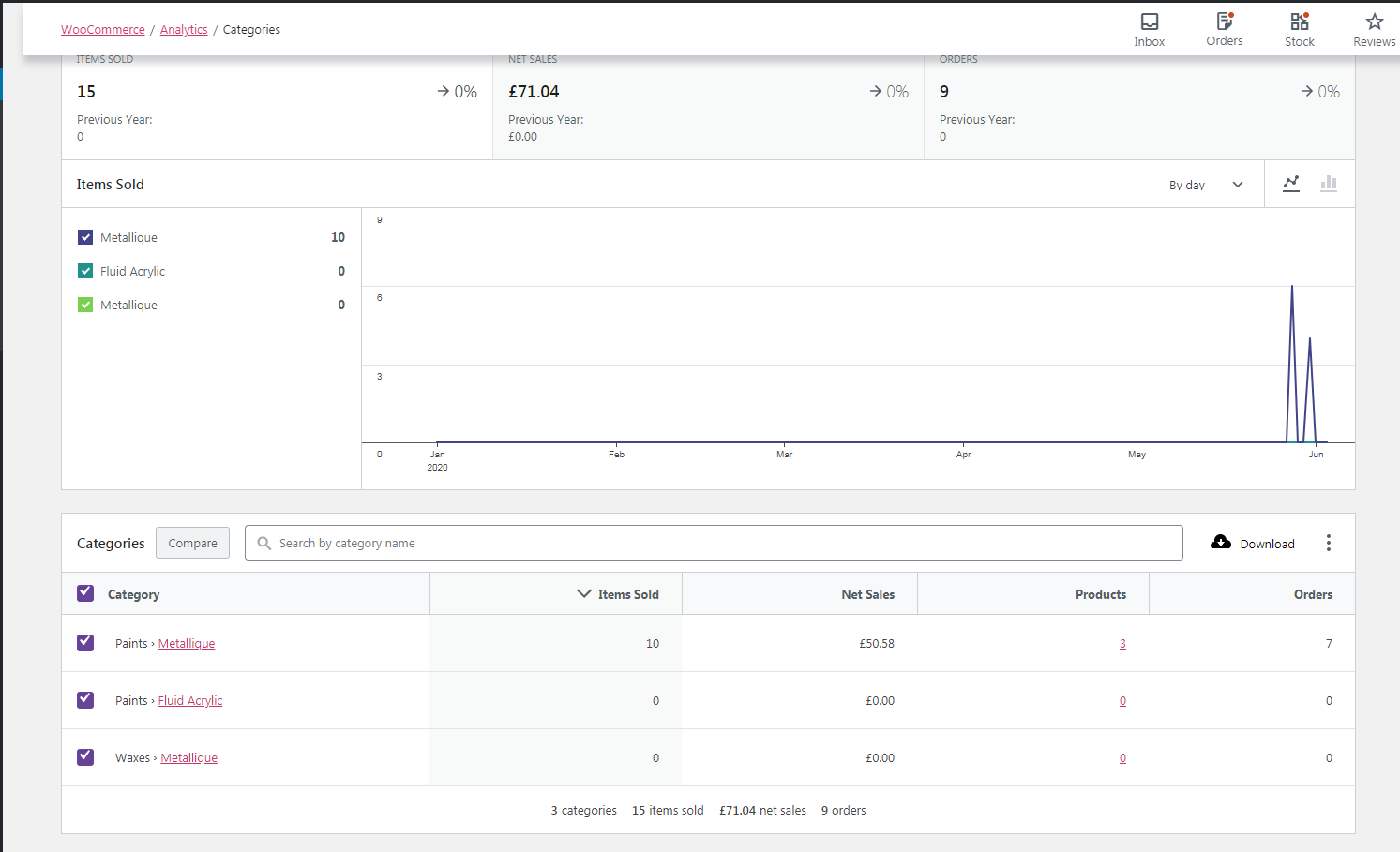Sort table by Net Sales header
Image resolution: width=1400 pixels, height=852 pixels.
coord(867,594)
